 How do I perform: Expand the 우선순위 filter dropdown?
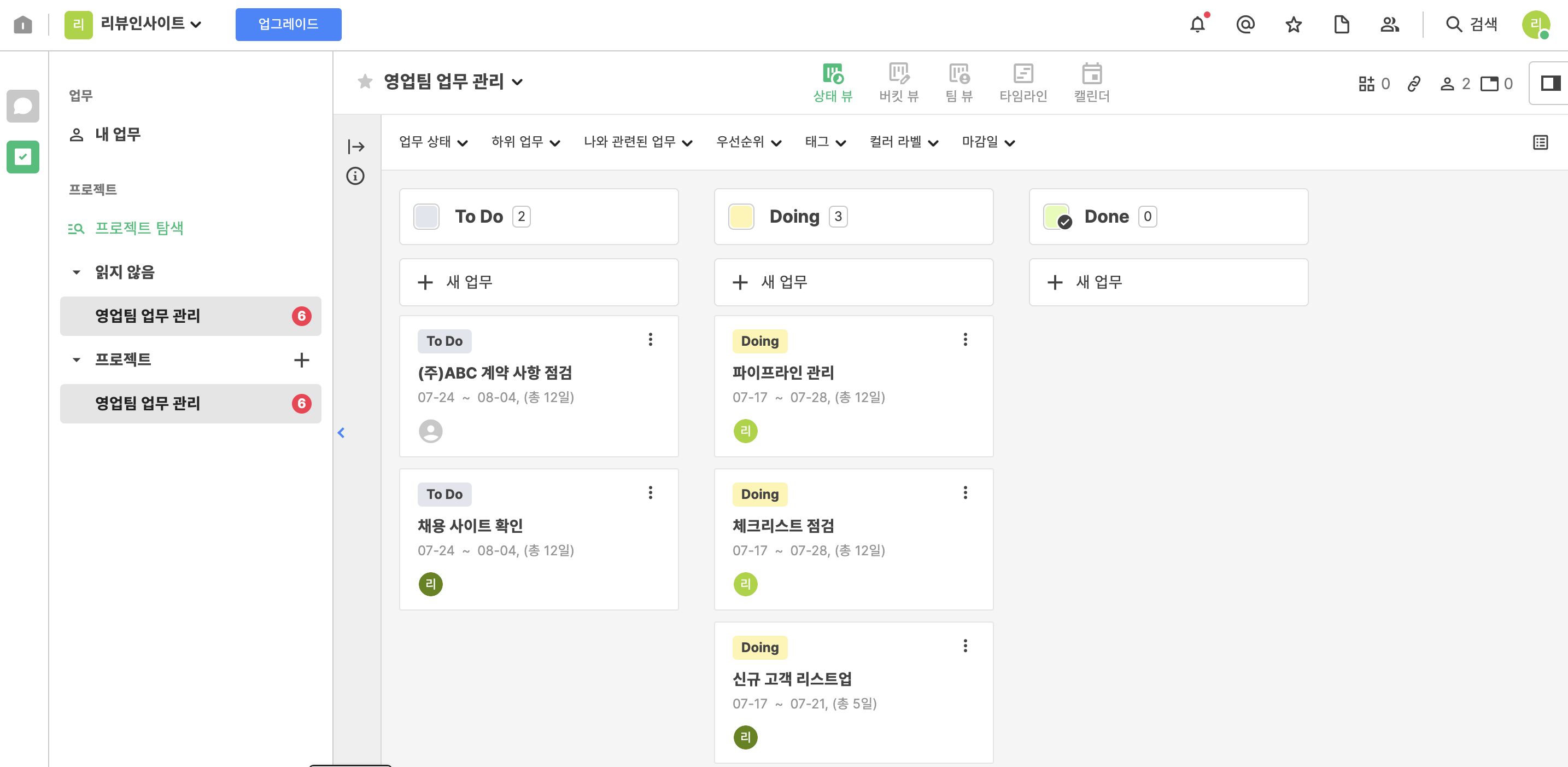coord(748,142)
